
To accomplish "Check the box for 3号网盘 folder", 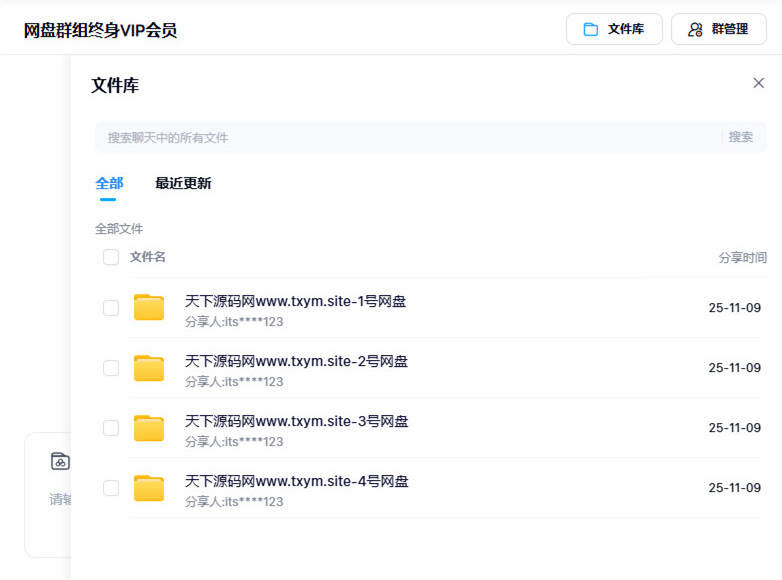I will [x=111, y=428].
